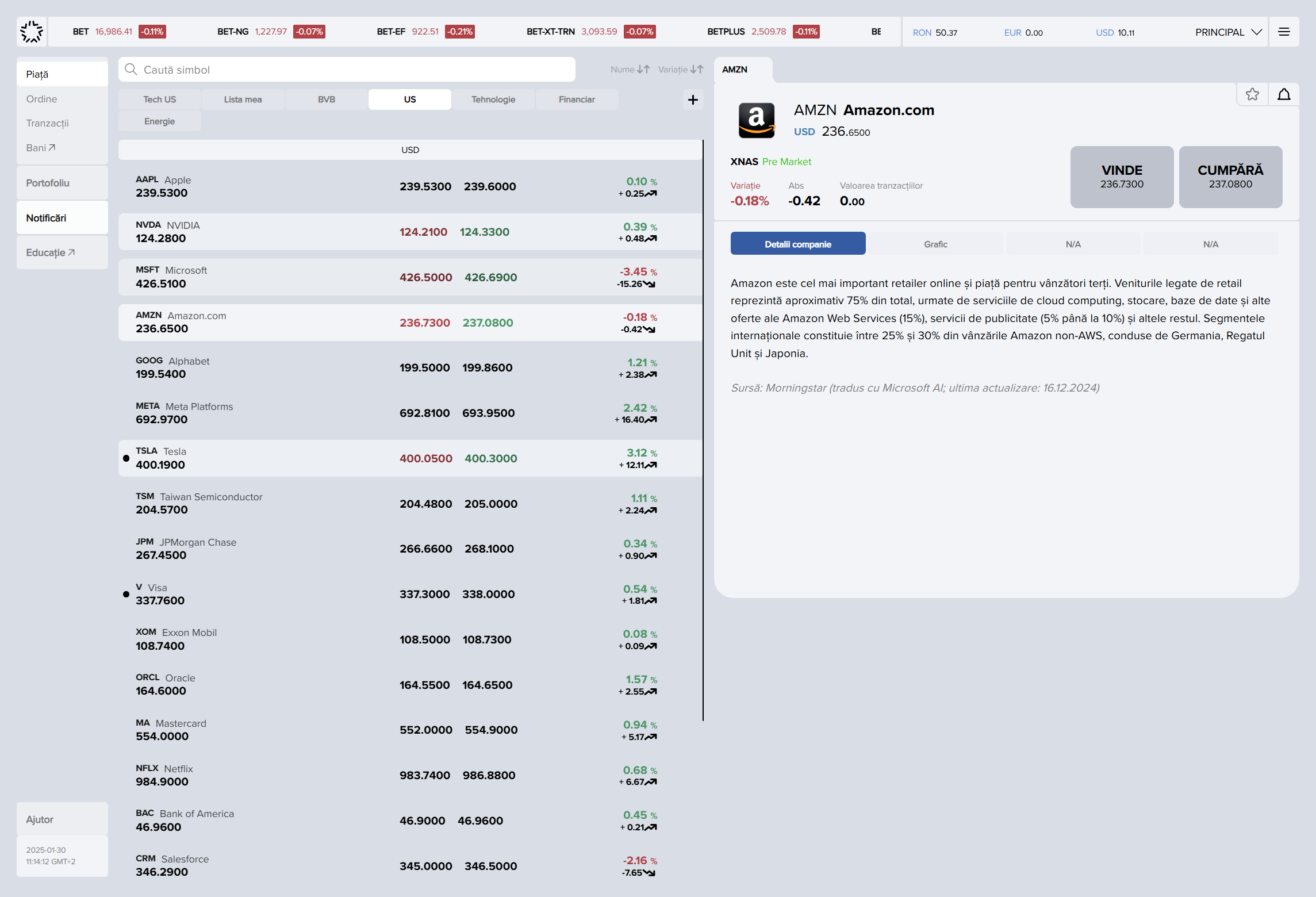Viewport: 1316px width, 897px height.
Task: Open Notificări in the sidebar
Action: [62, 218]
